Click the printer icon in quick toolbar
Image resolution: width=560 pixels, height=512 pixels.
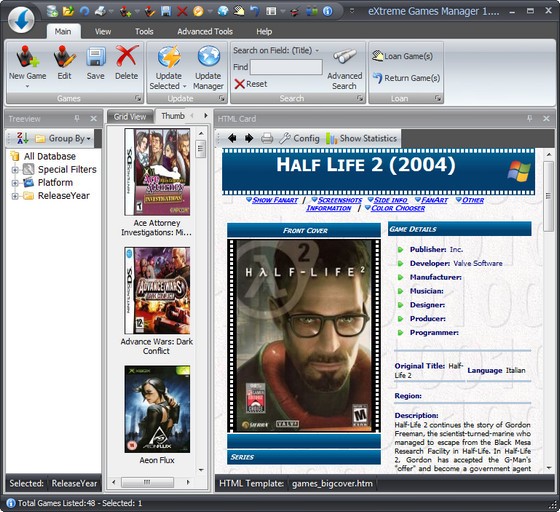pos(100,11)
